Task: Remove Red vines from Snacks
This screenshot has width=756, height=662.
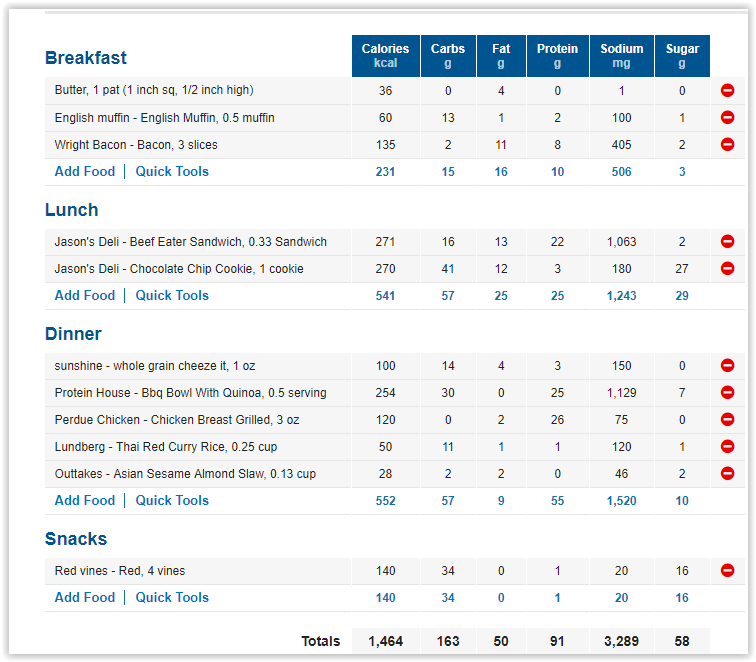Action: click(727, 570)
